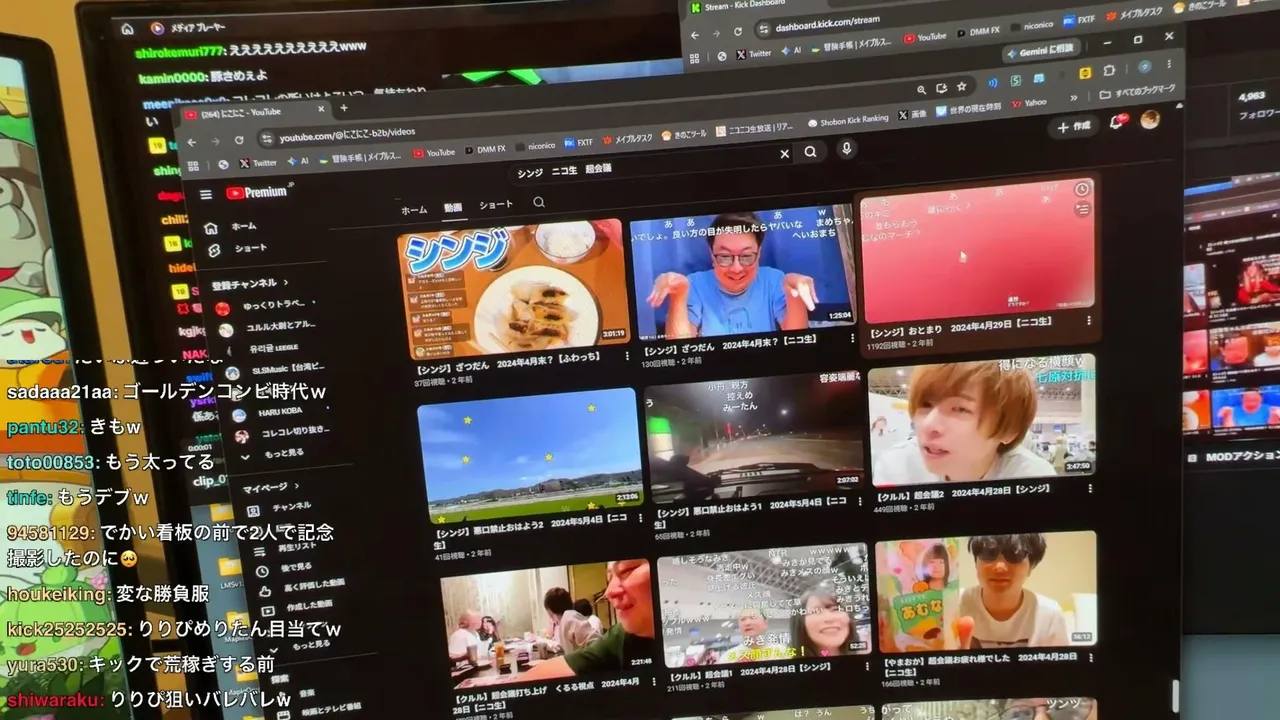This screenshot has width=1280, height=720.
Task: Click the YouTube address bar URL
Action: pos(348,134)
